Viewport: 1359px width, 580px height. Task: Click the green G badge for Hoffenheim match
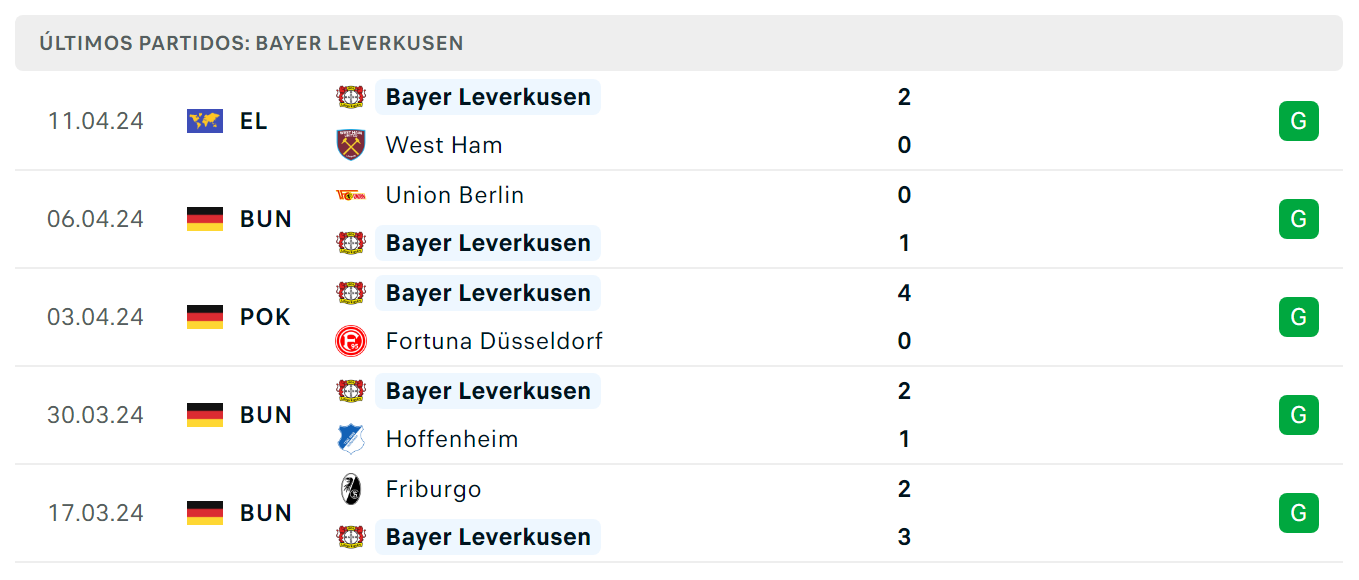point(1299,415)
